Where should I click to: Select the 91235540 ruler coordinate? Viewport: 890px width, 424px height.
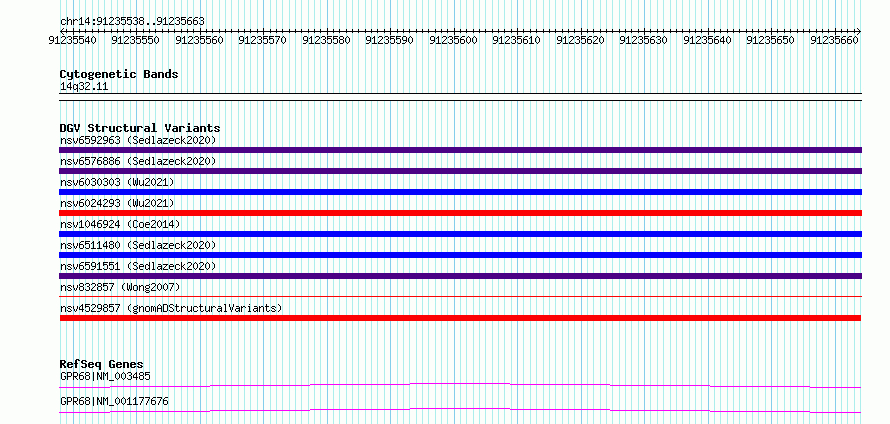click(x=72, y=40)
